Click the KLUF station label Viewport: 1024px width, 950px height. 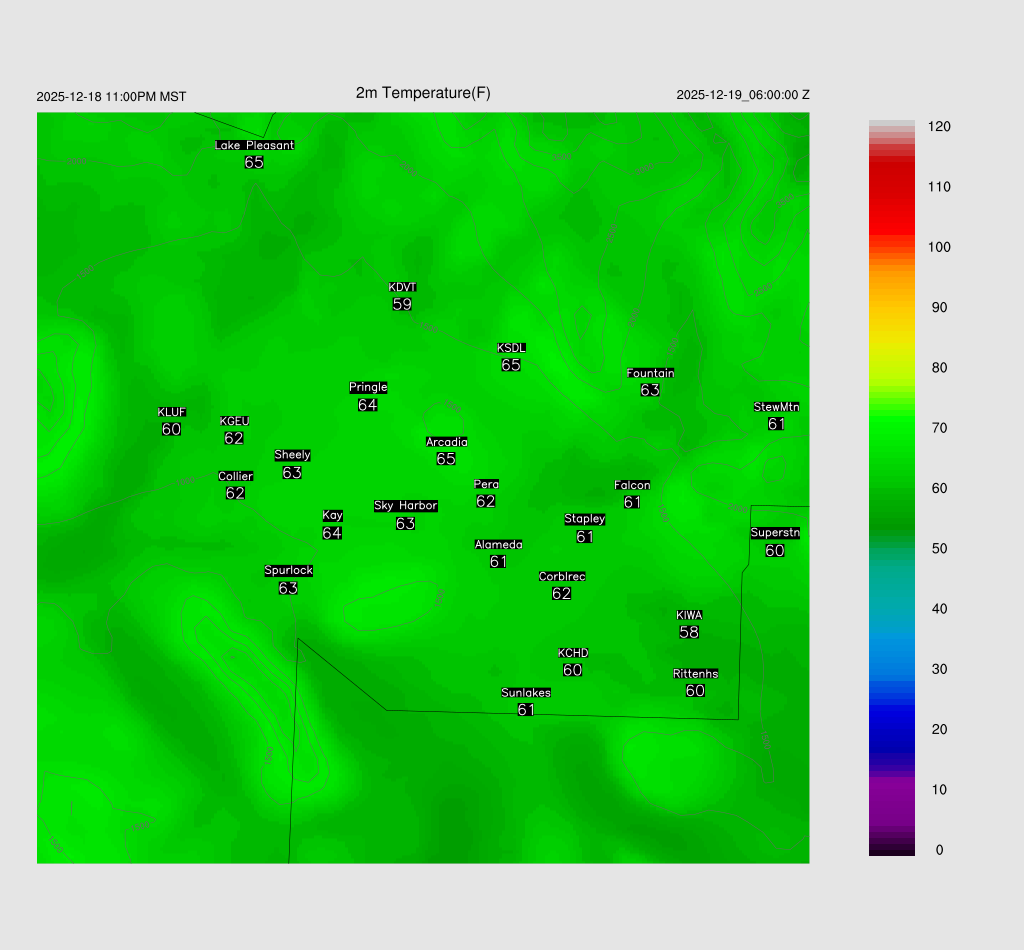point(171,412)
